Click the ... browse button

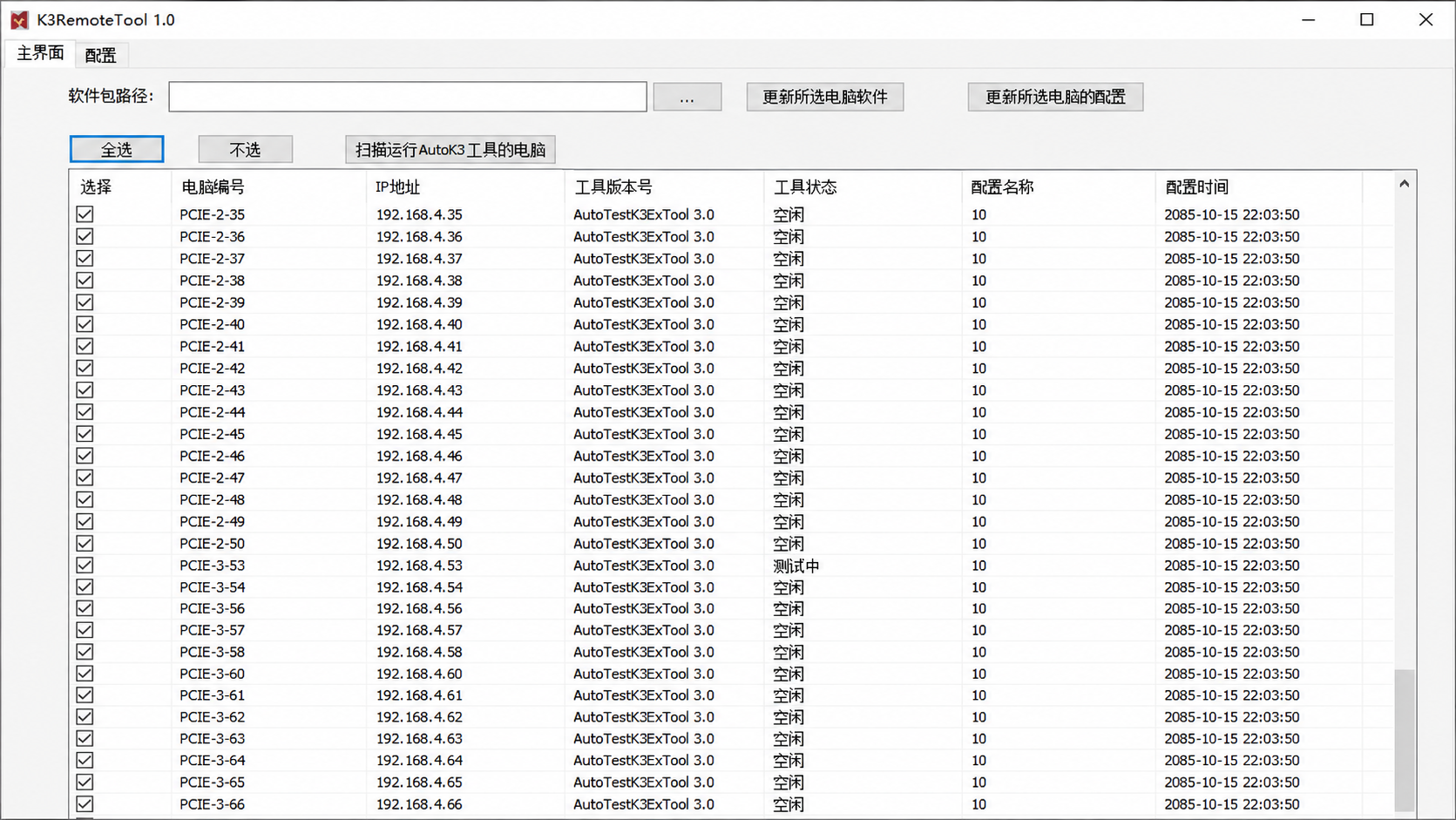click(x=687, y=97)
